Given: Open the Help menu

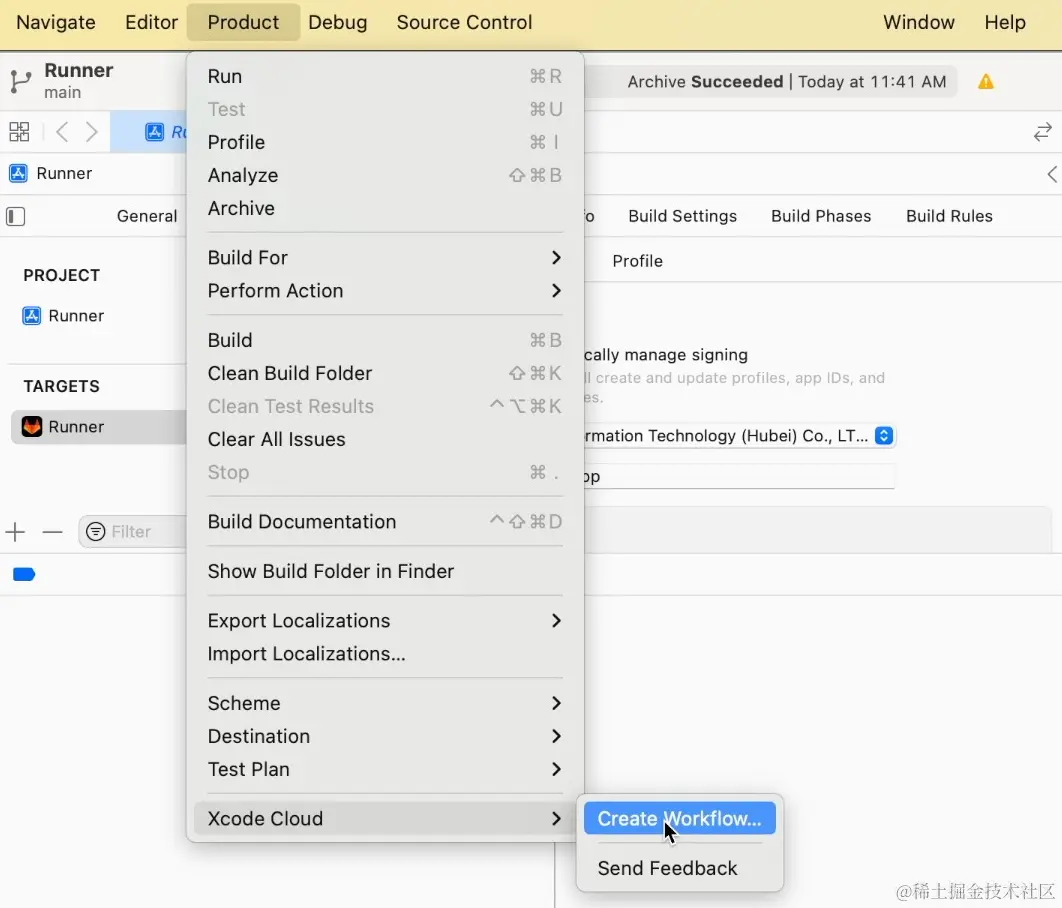Looking at the screenshot, I should [x=1005, y=22].
